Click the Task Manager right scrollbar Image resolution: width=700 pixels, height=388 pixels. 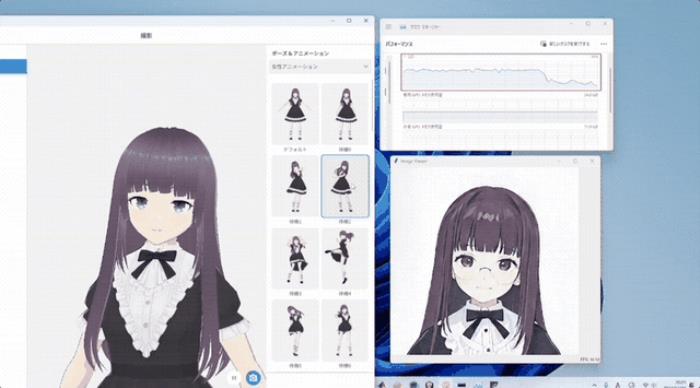[610, 89]
